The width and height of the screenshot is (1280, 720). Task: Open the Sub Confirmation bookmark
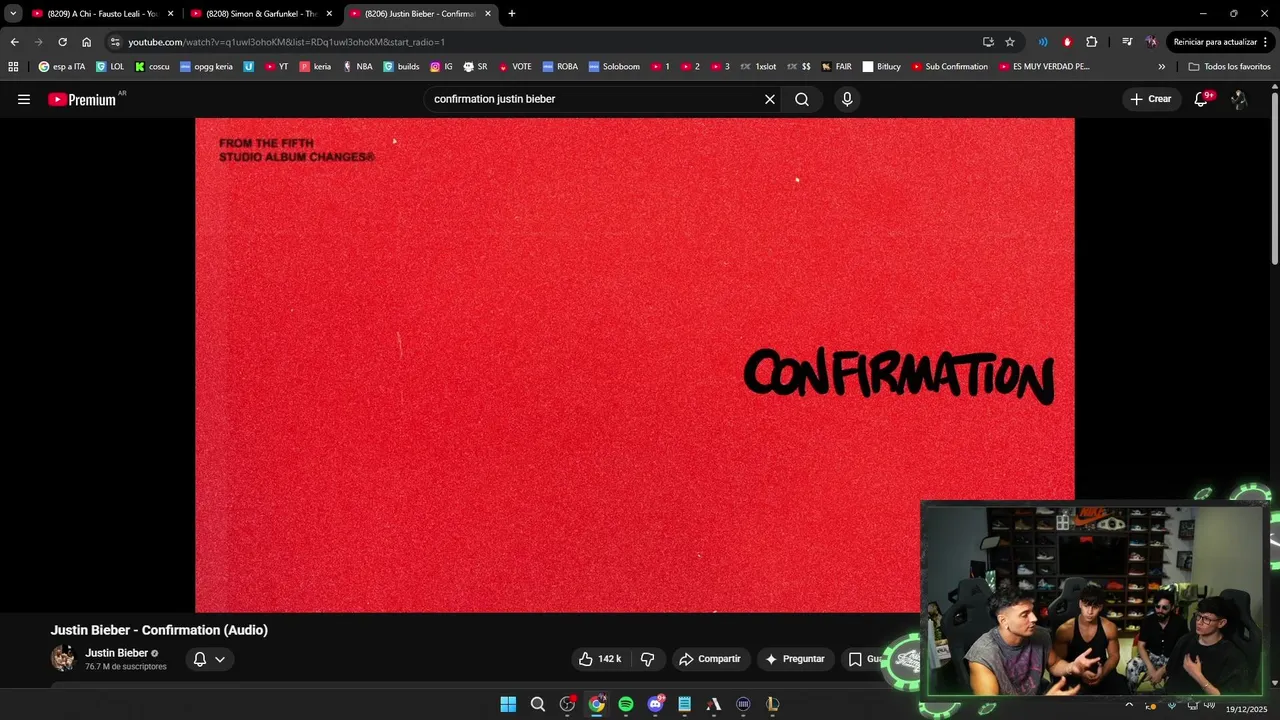click(949, 67)
